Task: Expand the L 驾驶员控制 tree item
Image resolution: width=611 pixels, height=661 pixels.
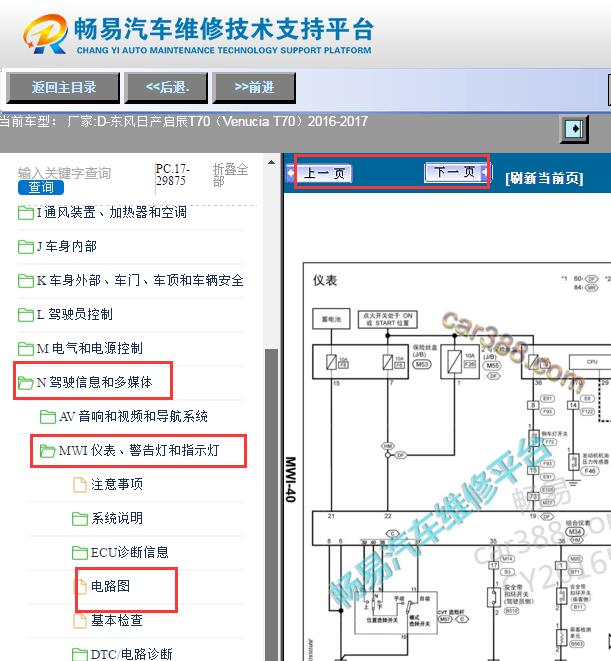Action: [x=74, y=314]
